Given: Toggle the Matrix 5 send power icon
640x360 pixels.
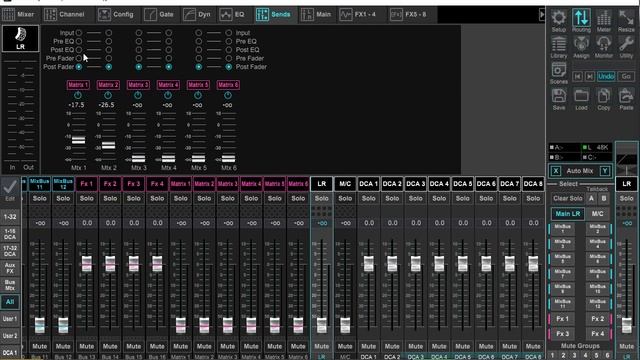Looking at the screenshot, I should tap(198, 95).
